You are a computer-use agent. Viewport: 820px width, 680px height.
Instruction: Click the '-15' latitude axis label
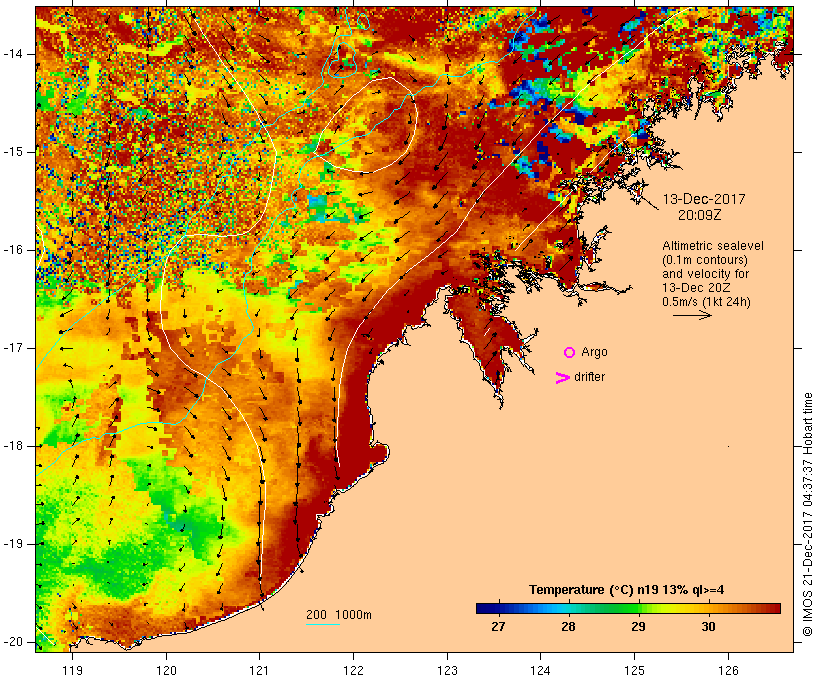click(x=13, y=152)
